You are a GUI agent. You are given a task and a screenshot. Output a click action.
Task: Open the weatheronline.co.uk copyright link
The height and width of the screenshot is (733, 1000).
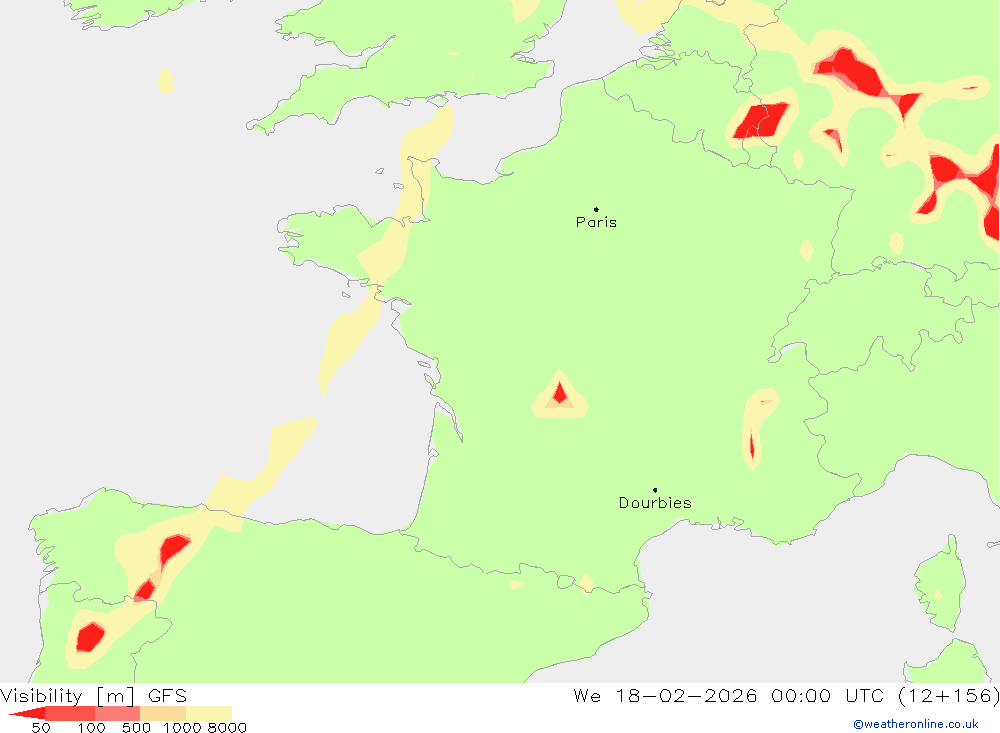click(x=916, y=724)
